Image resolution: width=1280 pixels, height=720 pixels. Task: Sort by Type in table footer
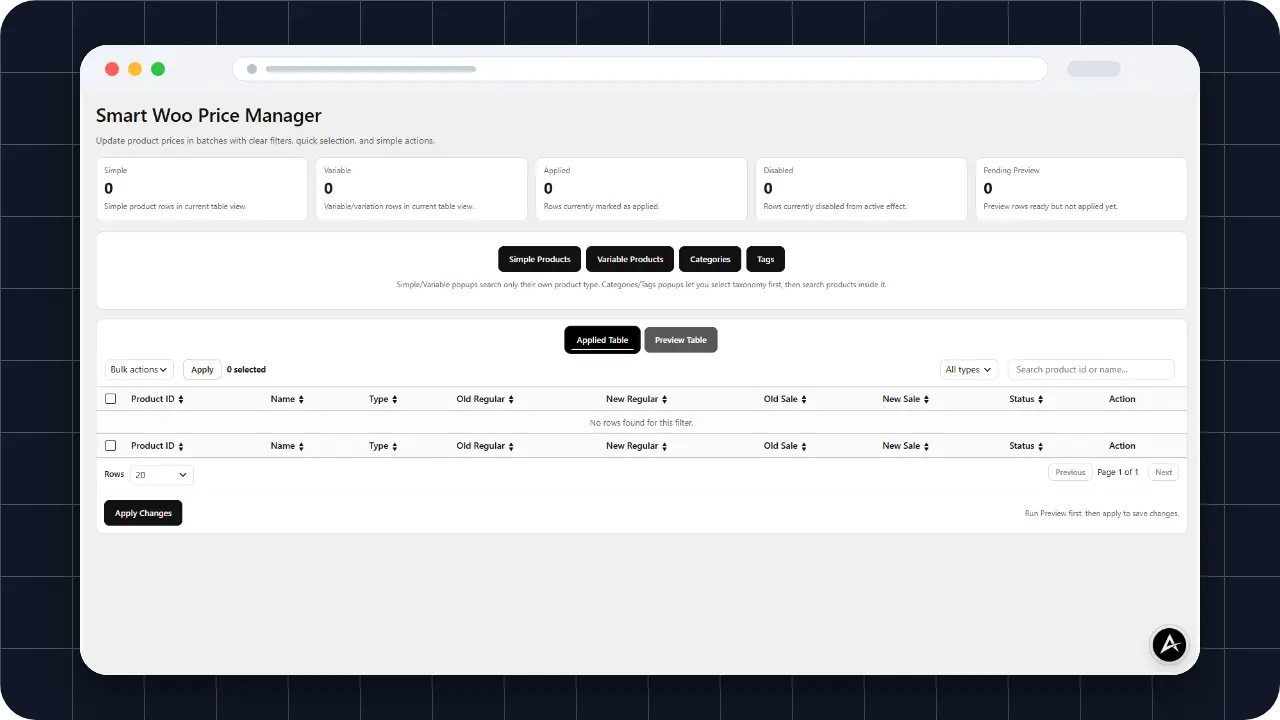click(x=383, y=446)
